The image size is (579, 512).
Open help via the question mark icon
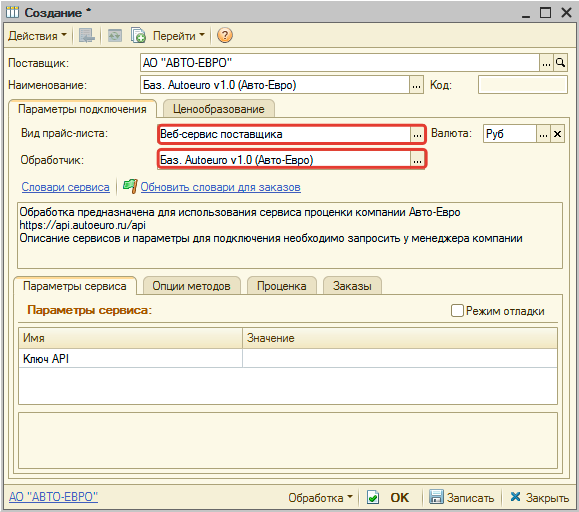click(x=225, y=35)
